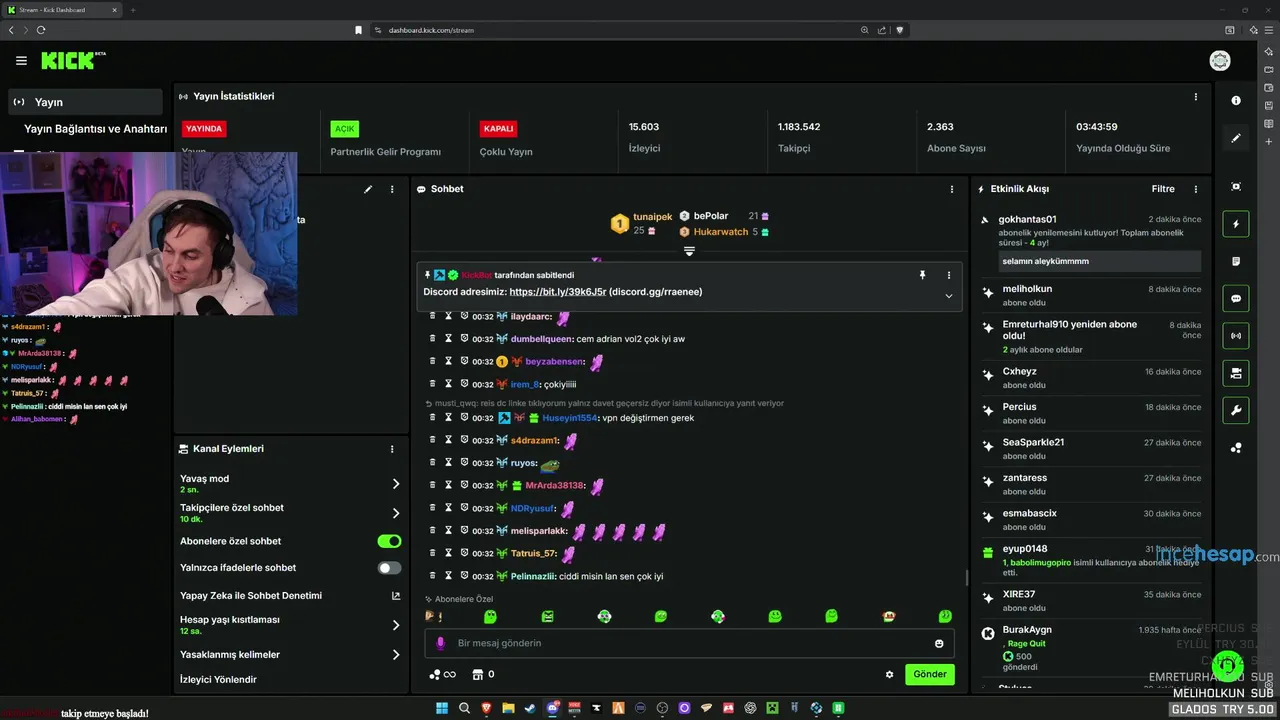This screenshot has width=1280, height=720.
Task: Collapse the pinned message with its chevron
Action: [949, 295]
